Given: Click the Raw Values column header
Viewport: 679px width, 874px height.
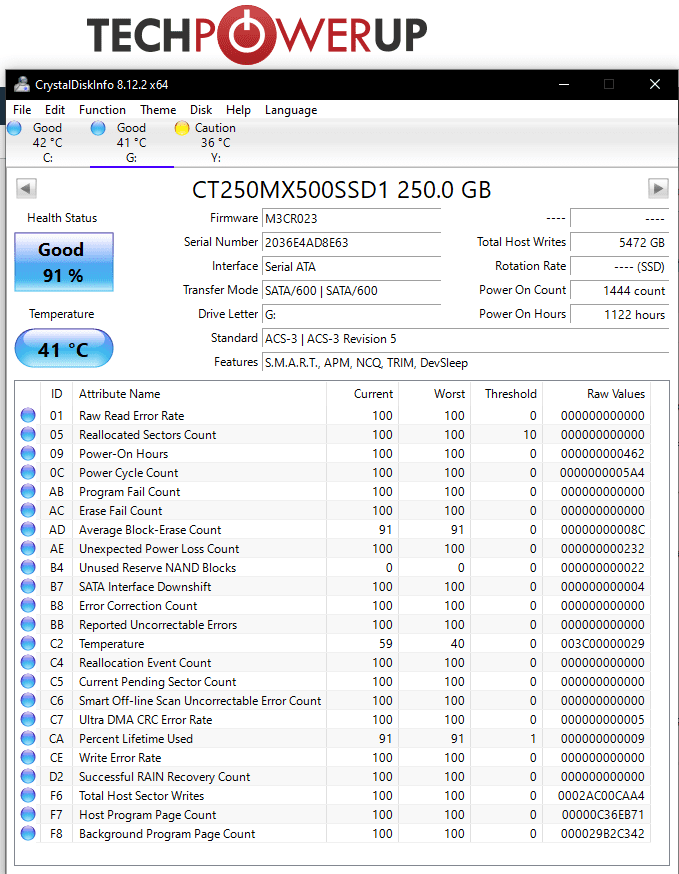Looking at the screenshot, I should click(x=596, y=394).
